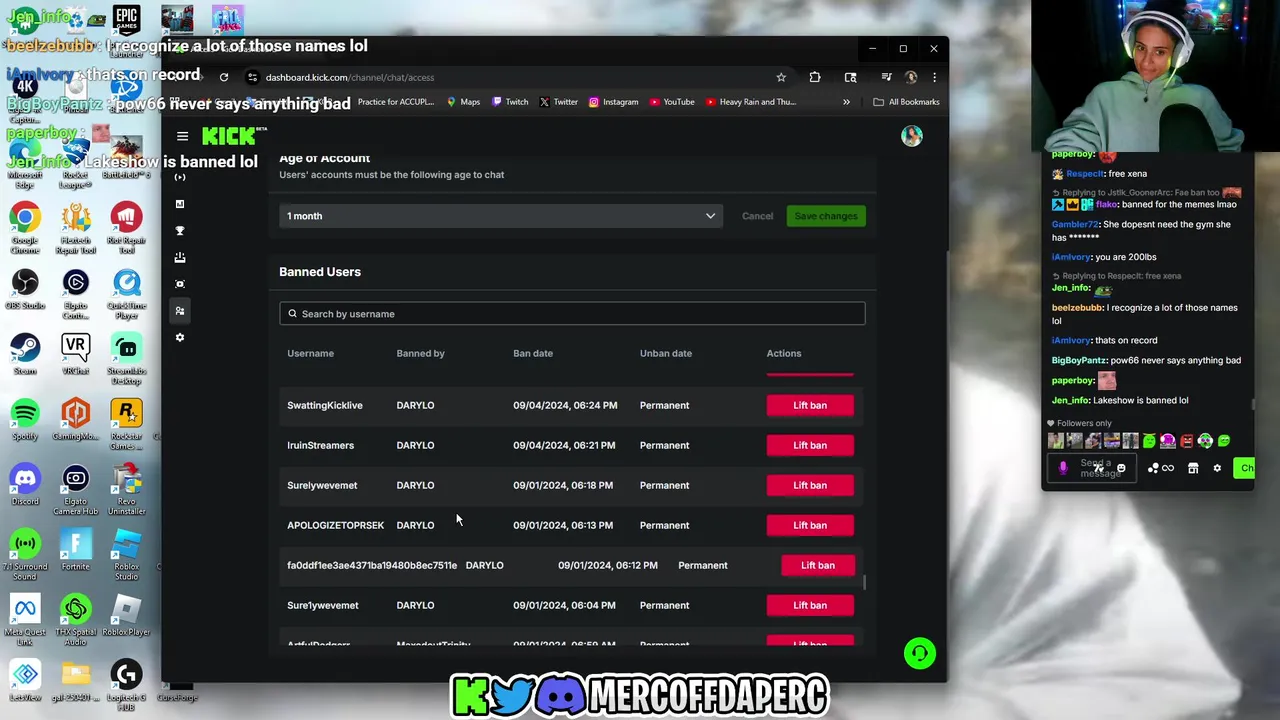The width and height of the screenshot is (1280, 720).
Task: Select the '09/04/2024, 06:24 PM' ban date cell
Action: click(565, 405)
